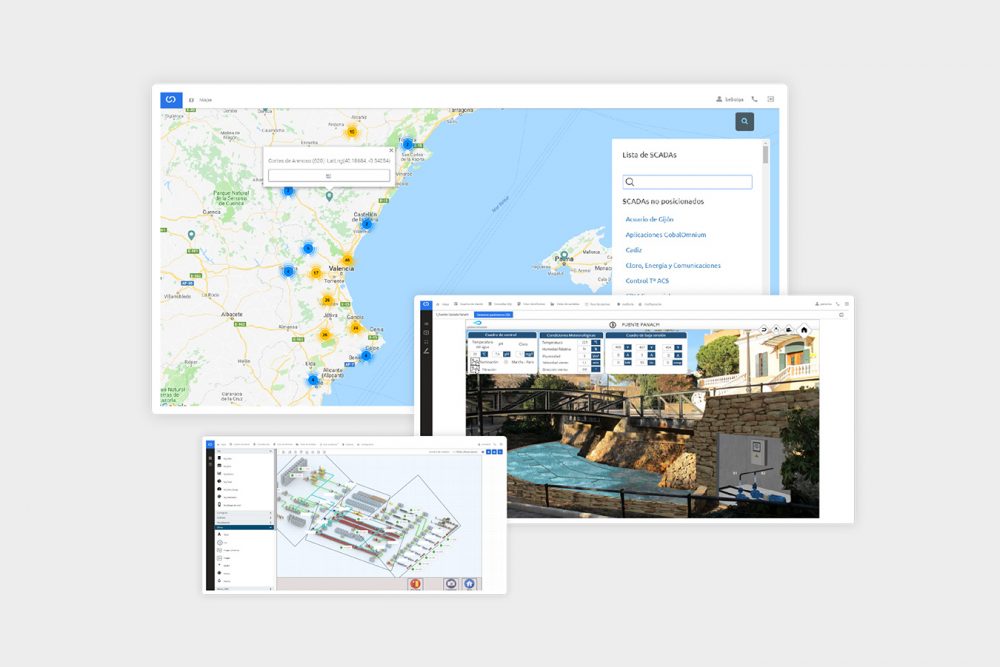This screenshot has height=667, width=1000.
Task: Click the phone icon in the map header
Action: [x=754, y=99]
